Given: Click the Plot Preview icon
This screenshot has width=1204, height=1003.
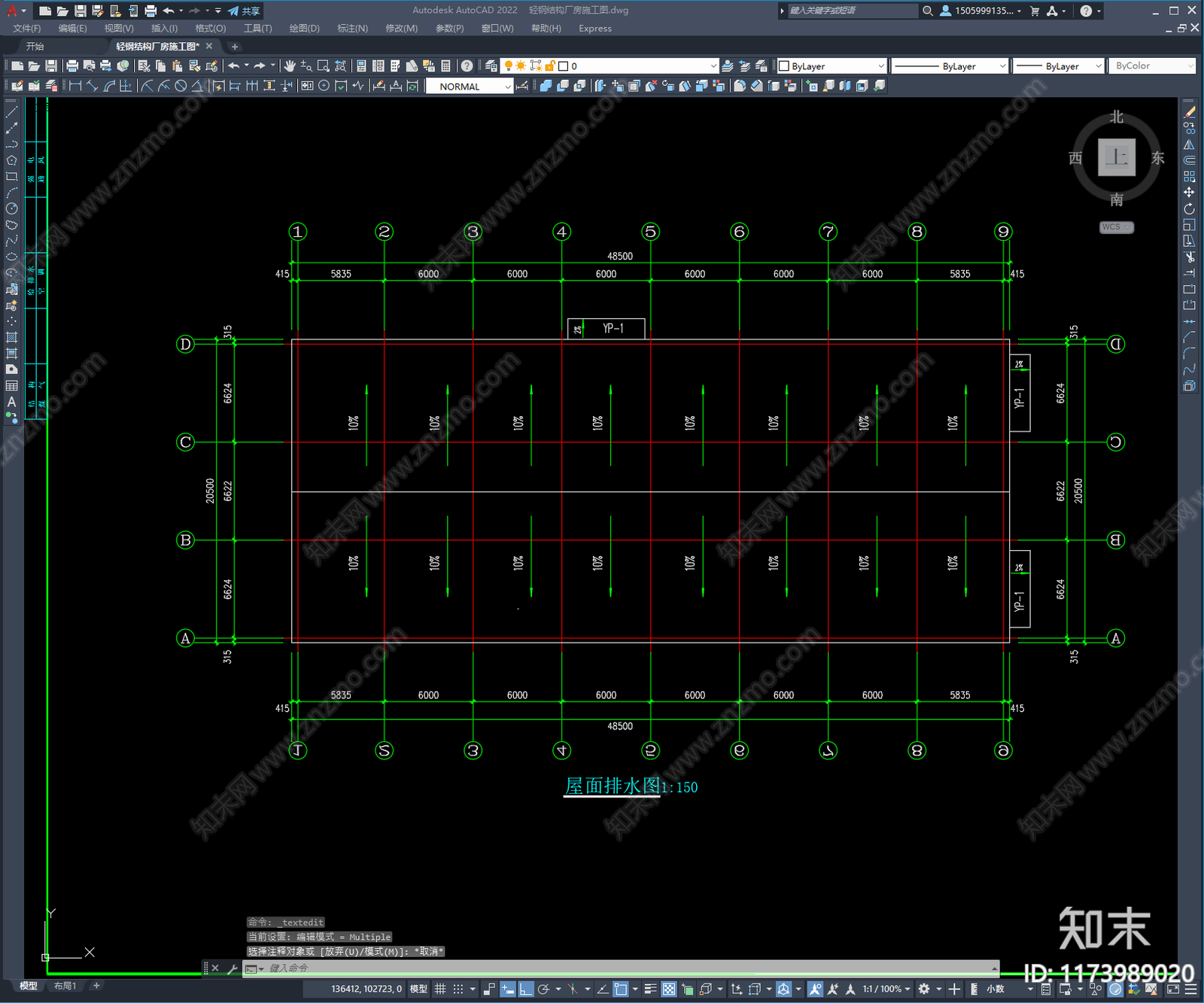Looking at the screenshot, I should [x=89, y=66].
